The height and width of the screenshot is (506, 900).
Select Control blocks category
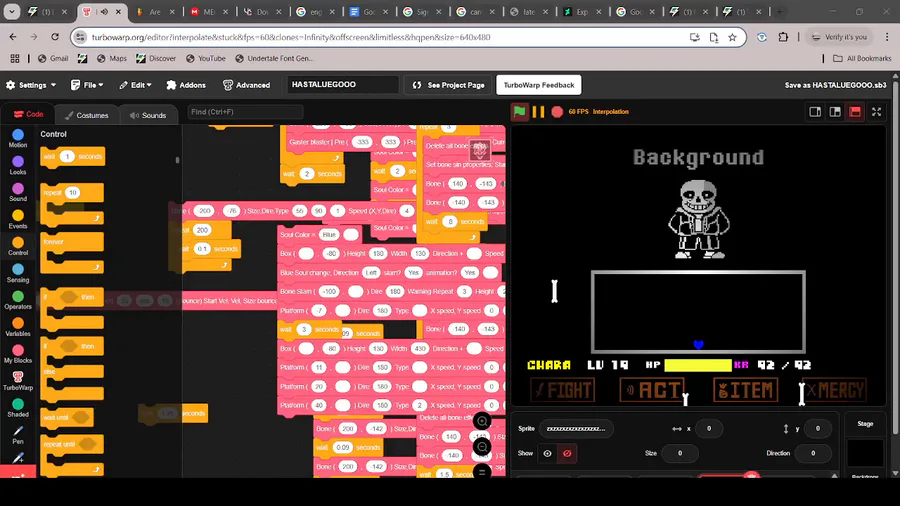point(18,246)
